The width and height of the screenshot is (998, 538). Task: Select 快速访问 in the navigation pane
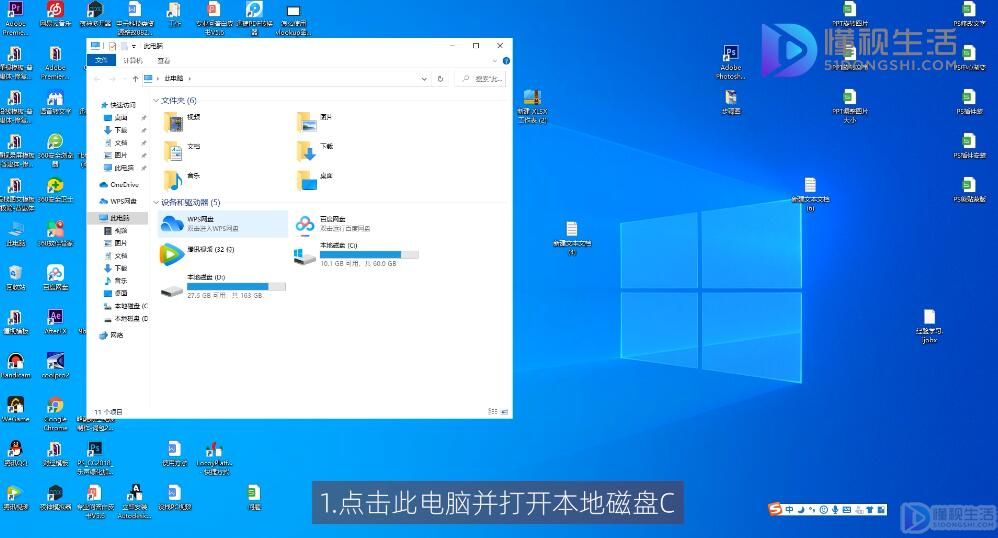(118, 105)
